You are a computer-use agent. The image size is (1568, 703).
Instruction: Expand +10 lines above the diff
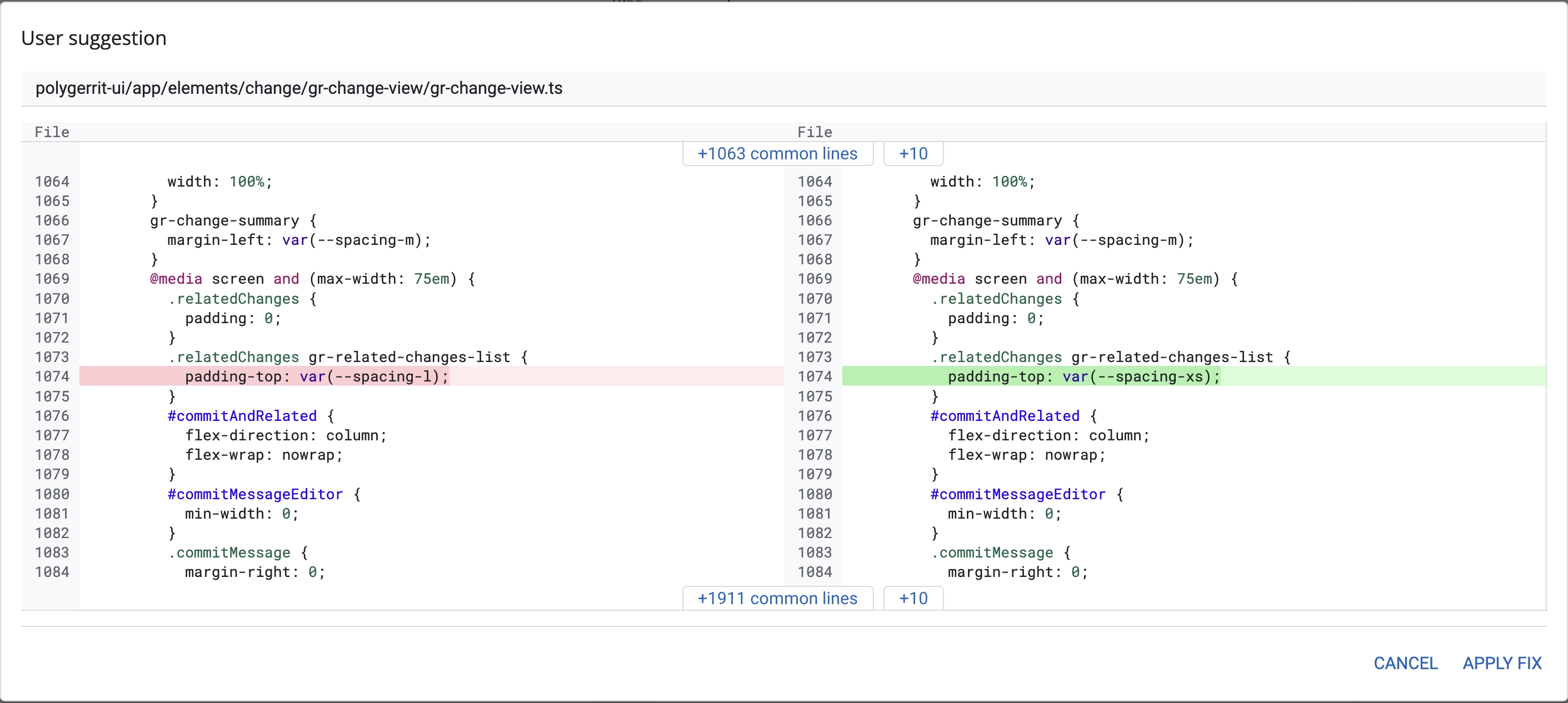(x=912, y=154)
